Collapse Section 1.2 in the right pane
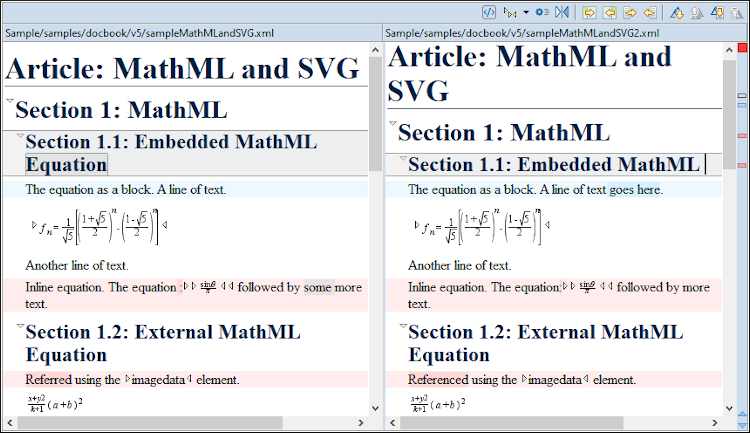The width and height of the screenshot is (750, 433). (x=401, y=327)
